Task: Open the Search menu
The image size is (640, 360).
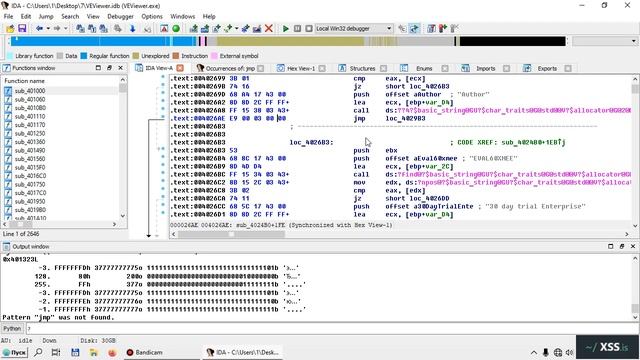Action: [x=70, y=16]
